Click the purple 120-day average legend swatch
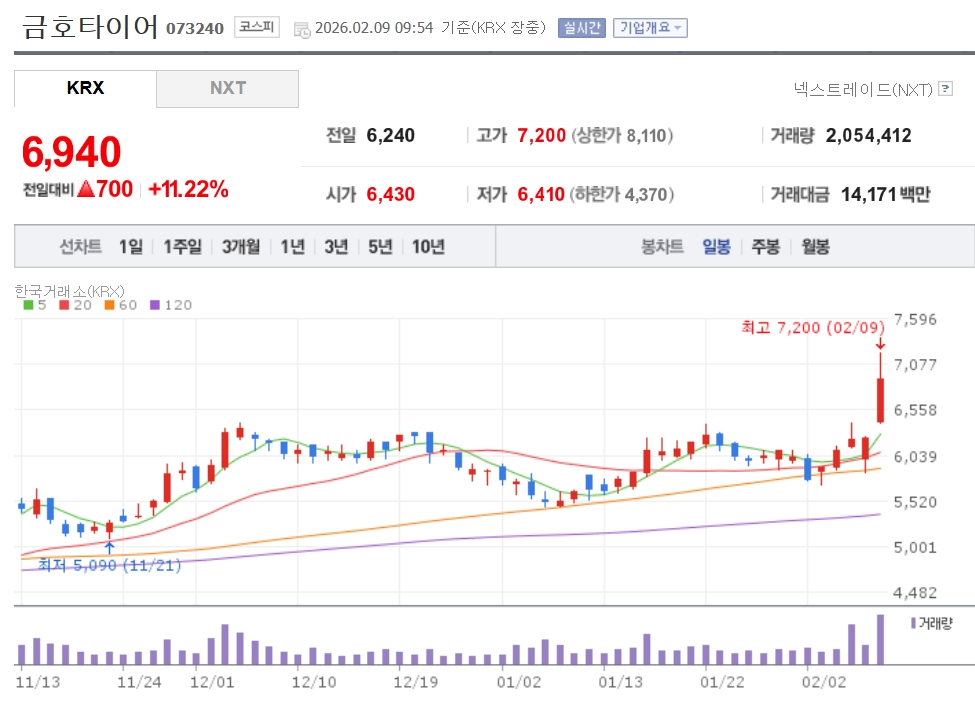This screenshot has height=711, width=975. [x=154, y=305]
